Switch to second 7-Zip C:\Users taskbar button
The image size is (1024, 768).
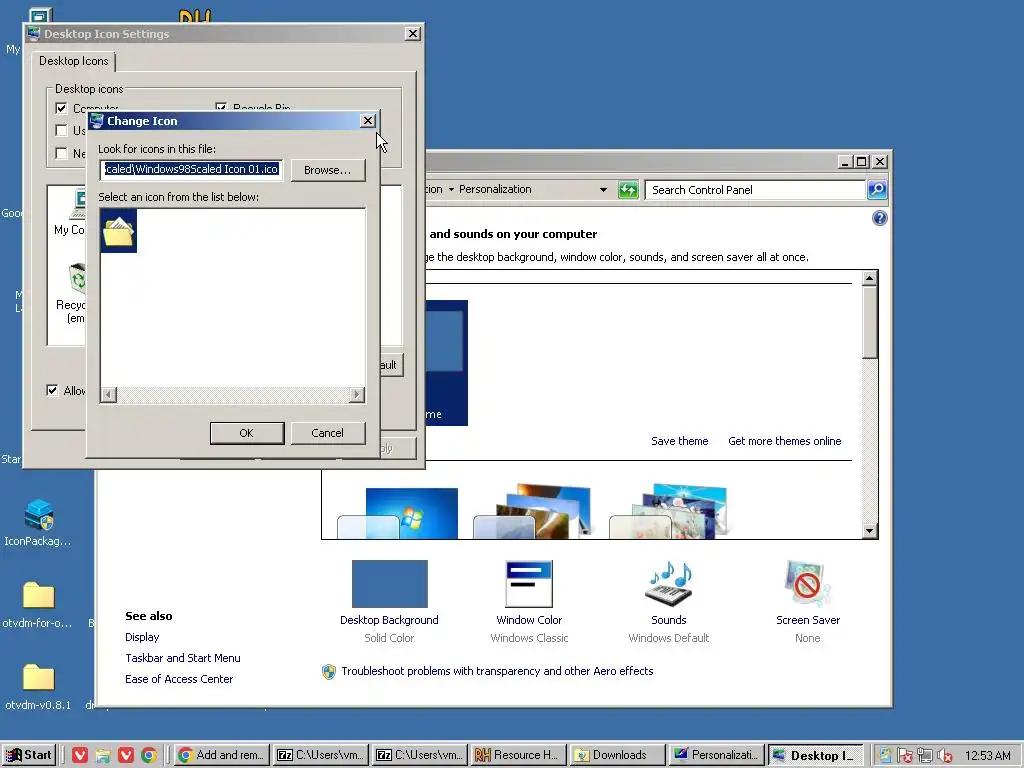tap(419, 755)
